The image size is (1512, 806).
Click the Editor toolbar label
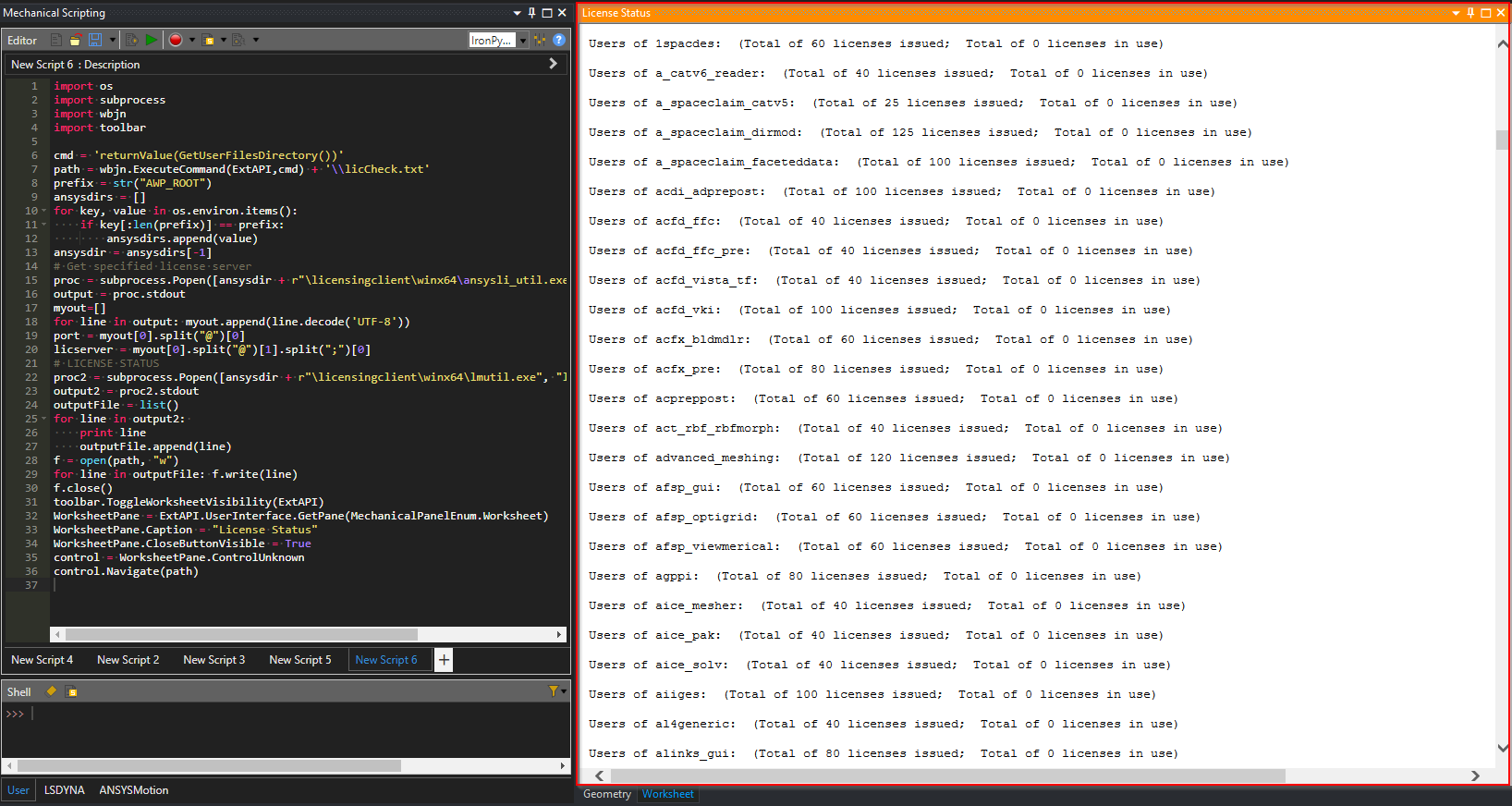tap(22, 41)
